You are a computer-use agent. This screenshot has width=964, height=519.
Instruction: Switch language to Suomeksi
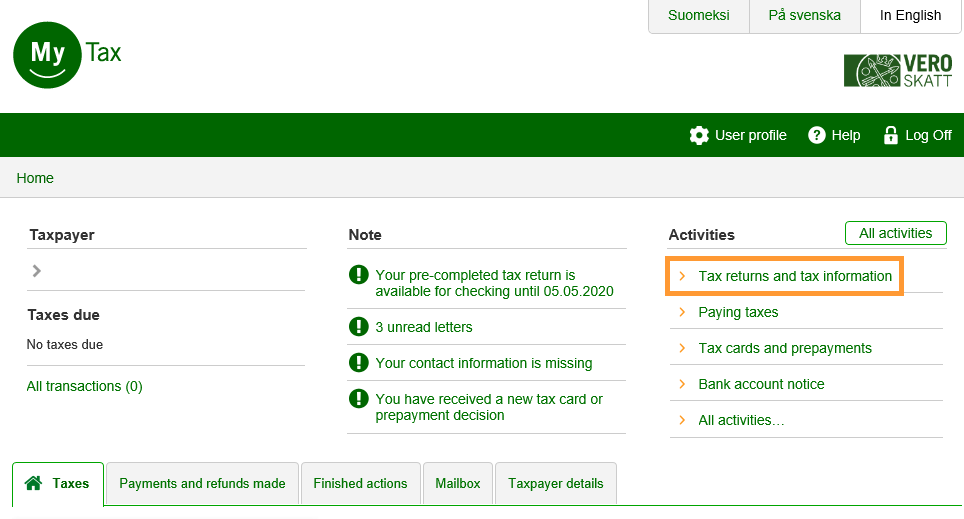point(698,15)
